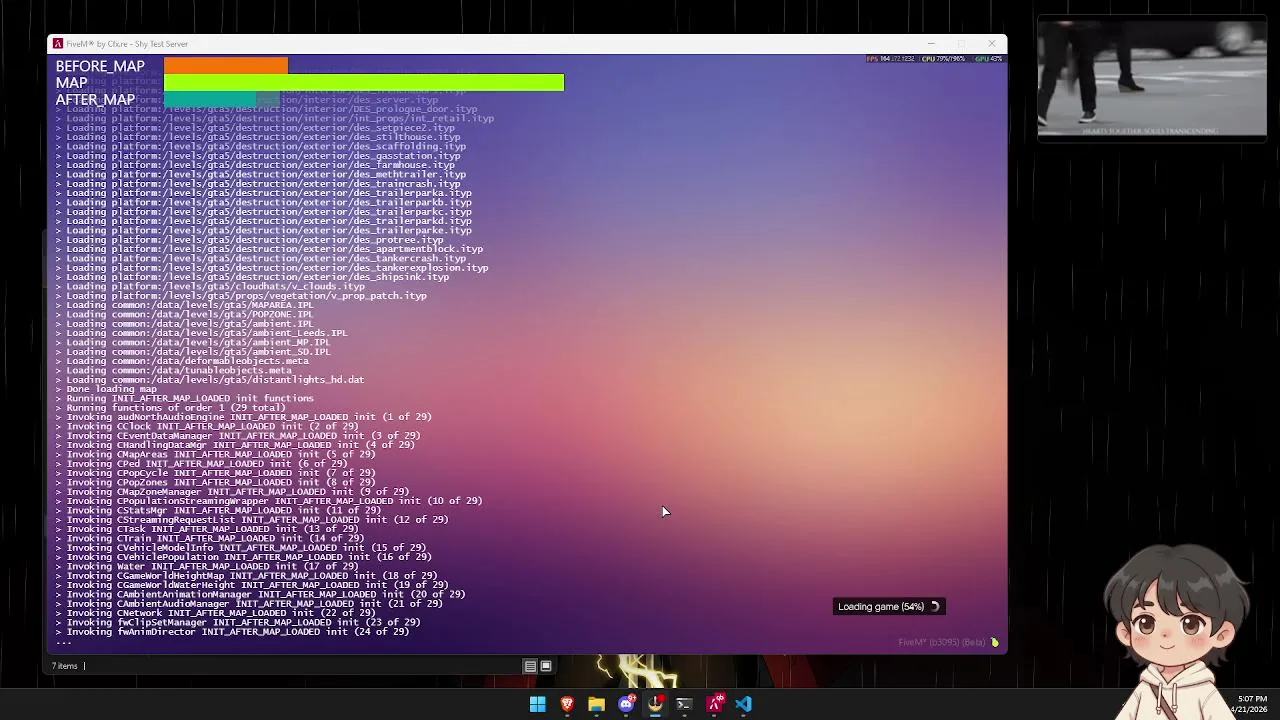
Task: Switch to the active FiveM taskbar icon
Action: [x=655, y=704]
